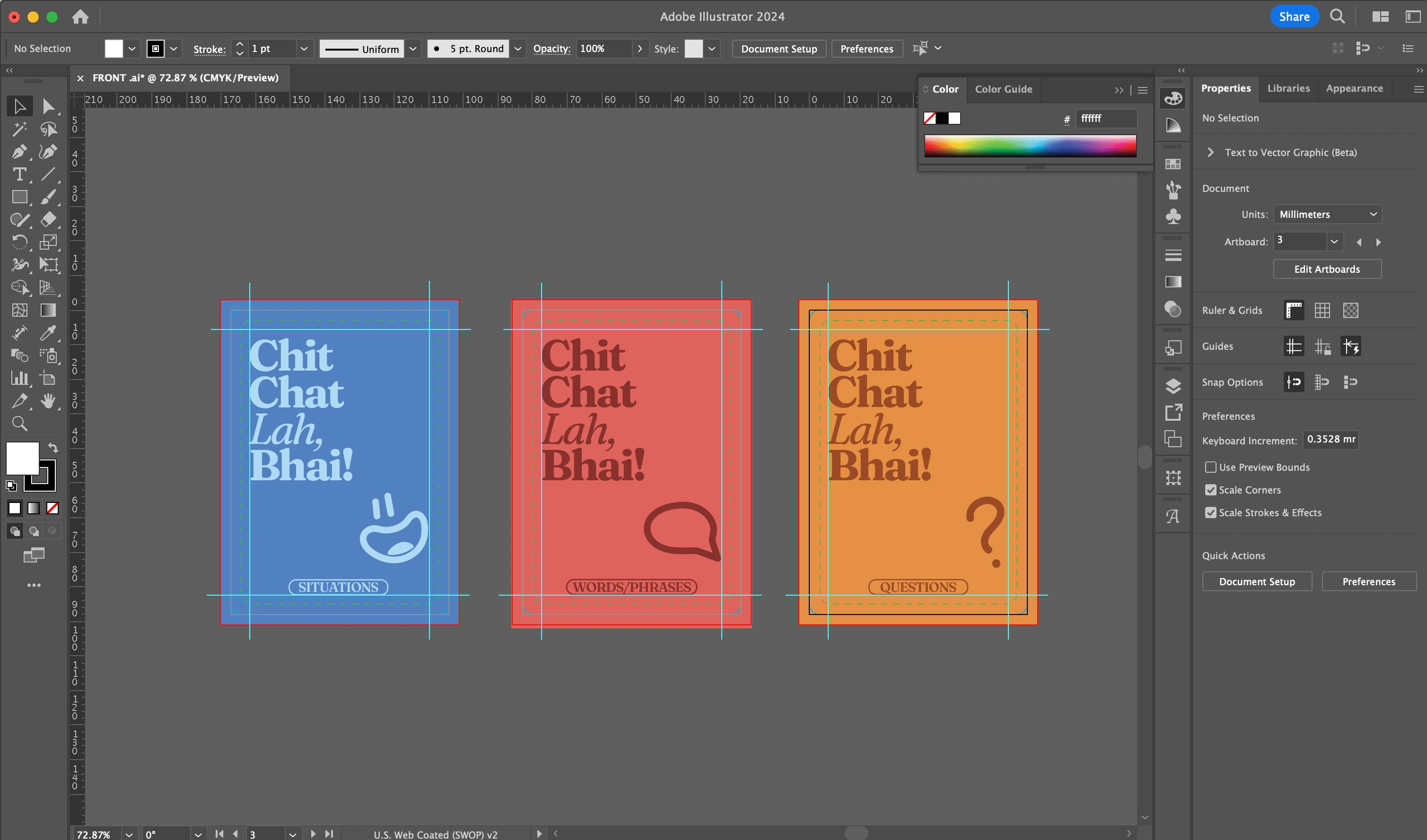Show the document grid icon

pos(1322,310)
